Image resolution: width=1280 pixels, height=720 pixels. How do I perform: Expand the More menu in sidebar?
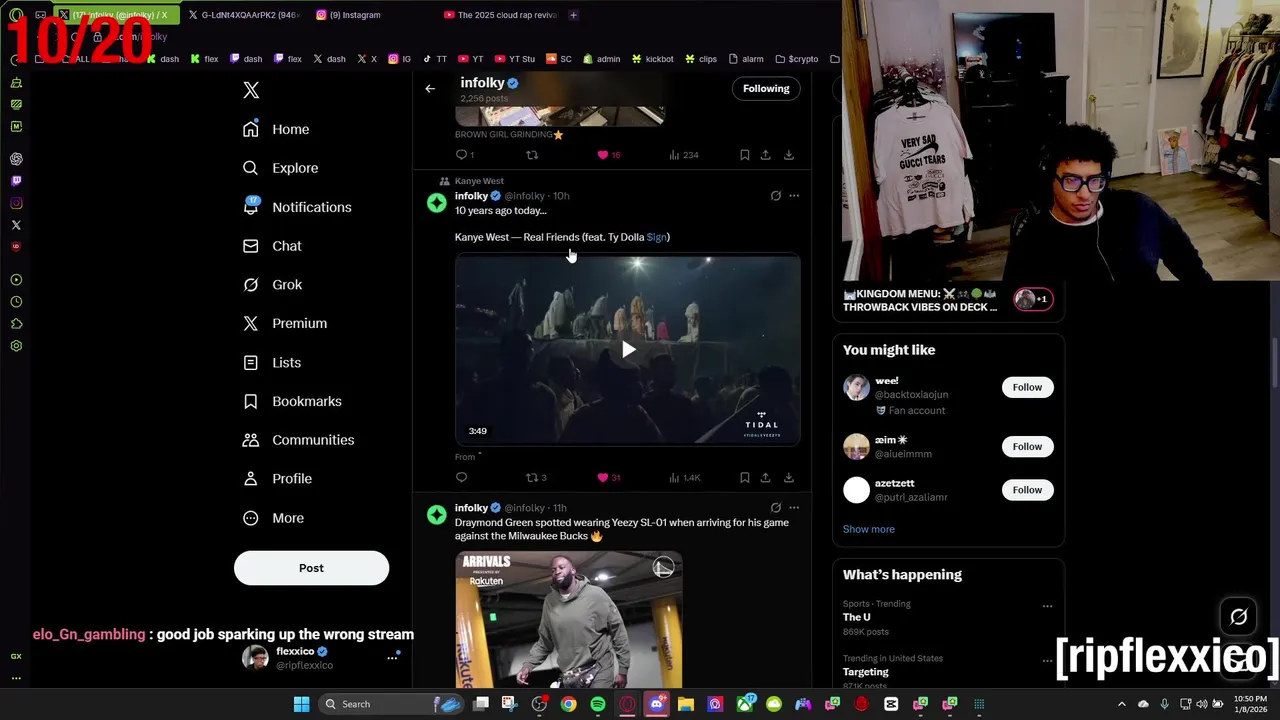click(x=274, y=518)
